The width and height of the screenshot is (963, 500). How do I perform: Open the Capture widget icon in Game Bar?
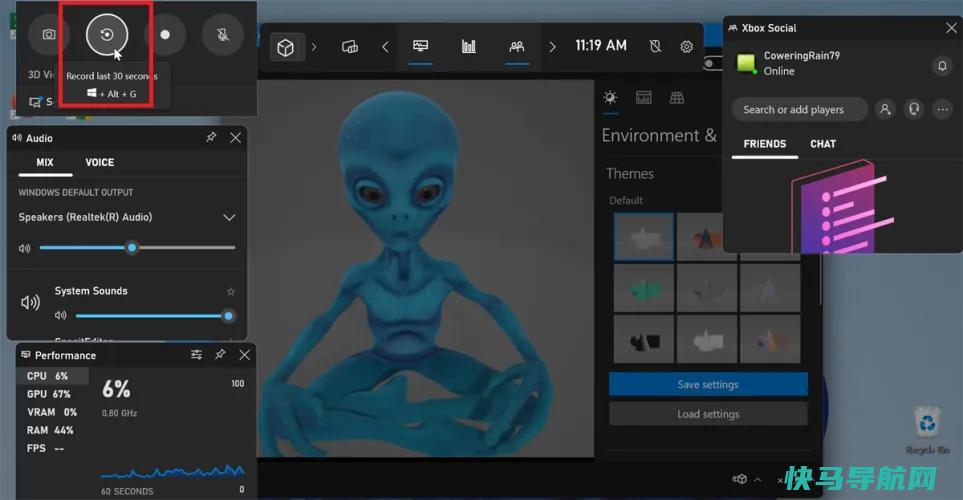tap(349, 47)
